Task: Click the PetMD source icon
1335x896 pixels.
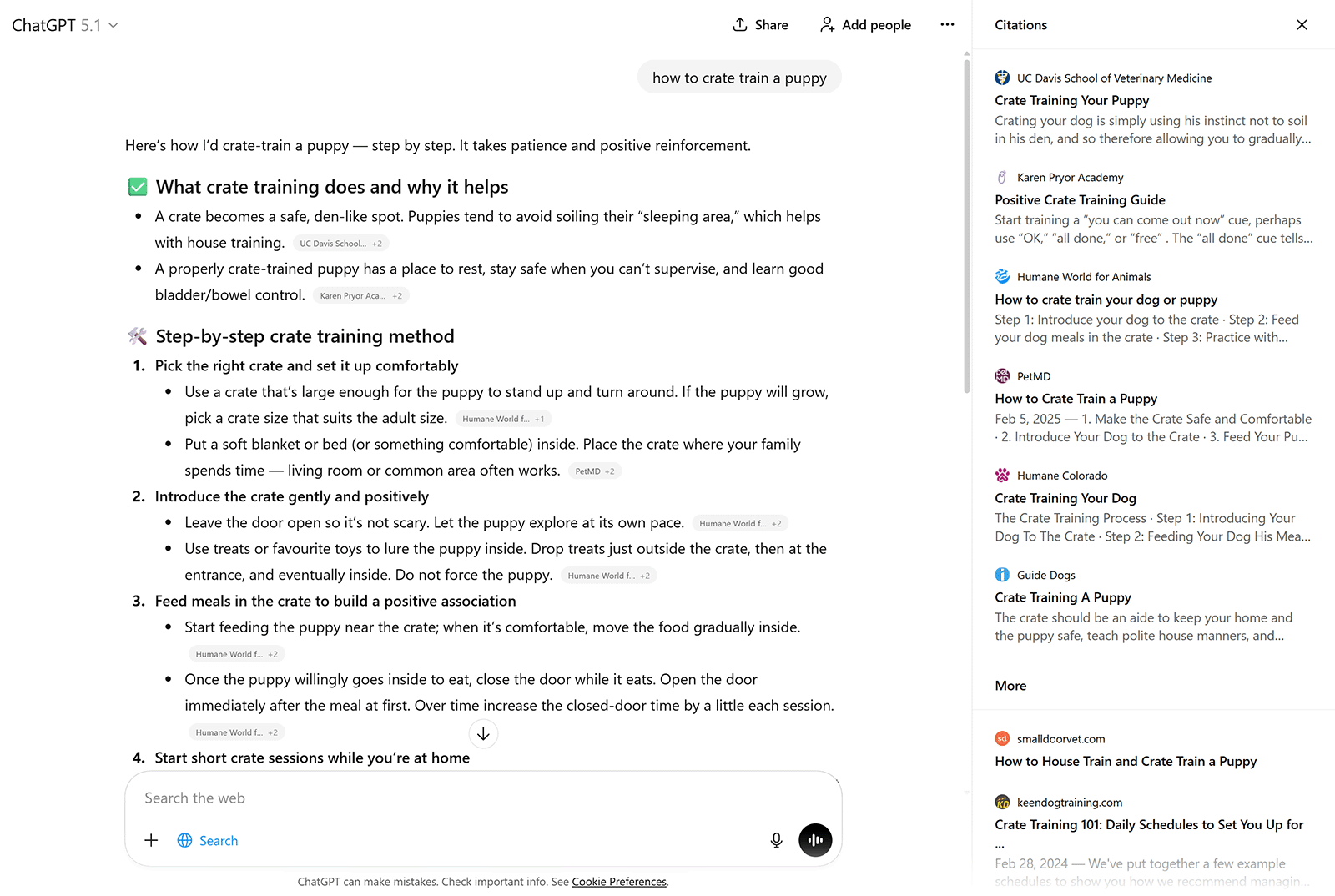Action: pos(1001,375)
